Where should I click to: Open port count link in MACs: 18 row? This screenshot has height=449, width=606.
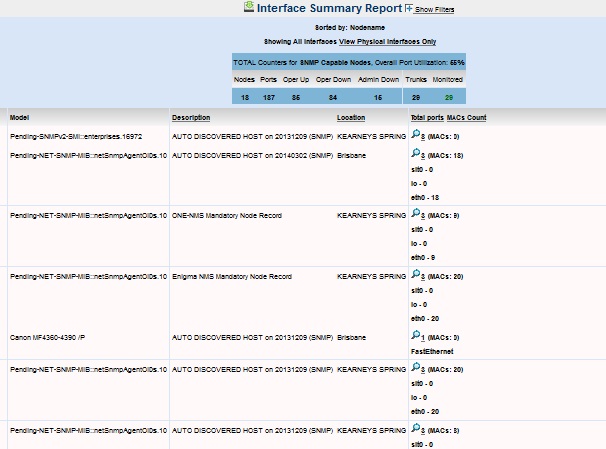[423, 156]
